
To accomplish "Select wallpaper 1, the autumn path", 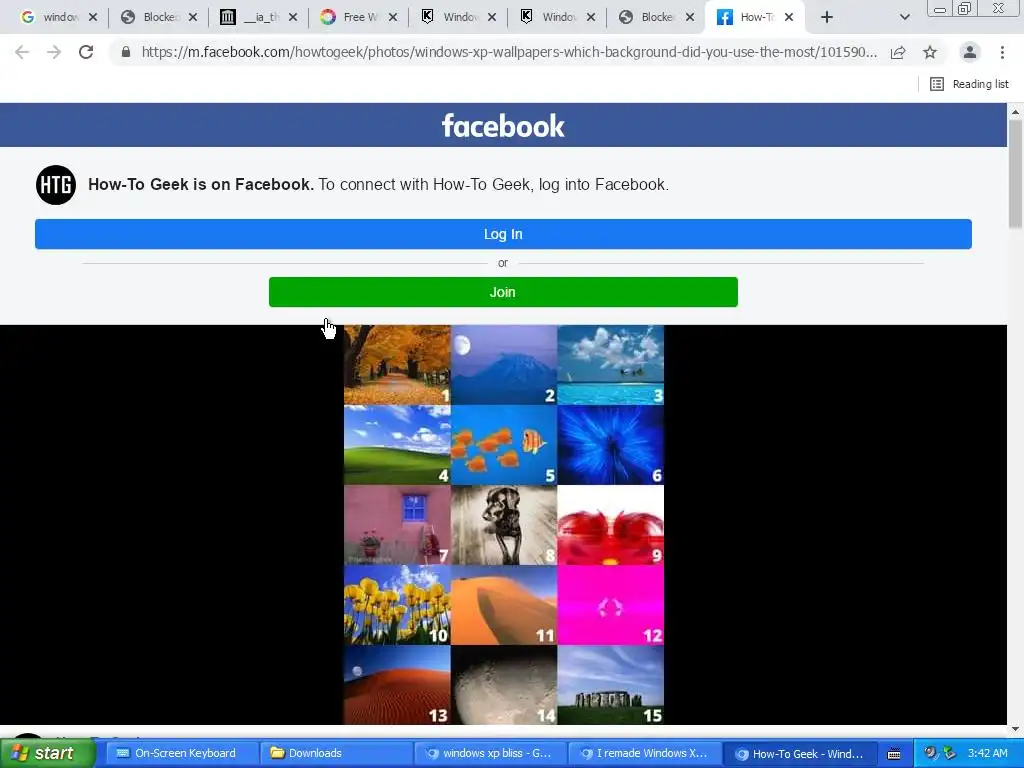I will click(x=397, y=365).
